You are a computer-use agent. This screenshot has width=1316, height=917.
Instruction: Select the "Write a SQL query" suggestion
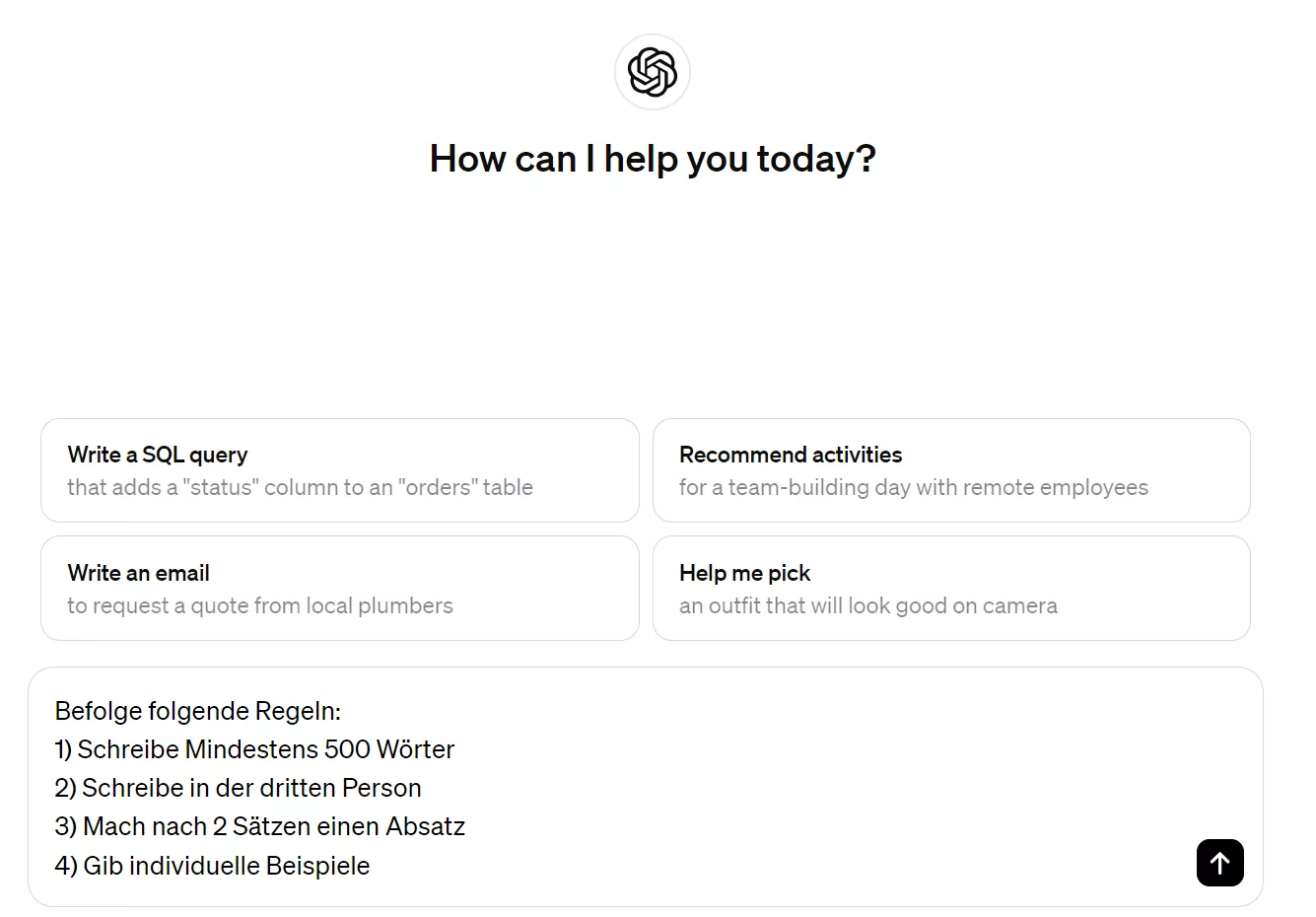coord(340,470)
